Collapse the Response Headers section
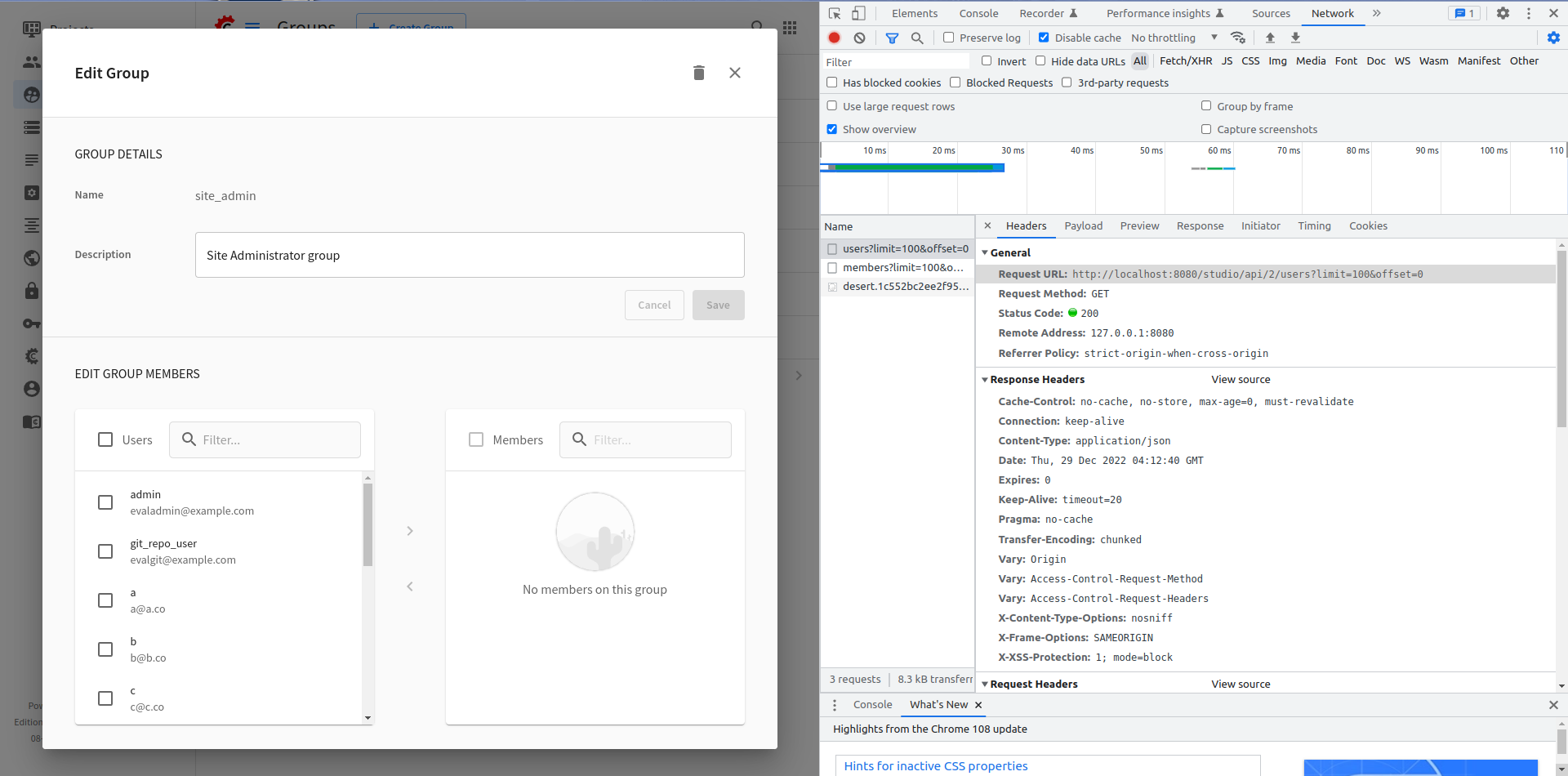Image resolution: width=1568 pixels, height=776 pixels. pyautogui.click(x=986, y=379)
